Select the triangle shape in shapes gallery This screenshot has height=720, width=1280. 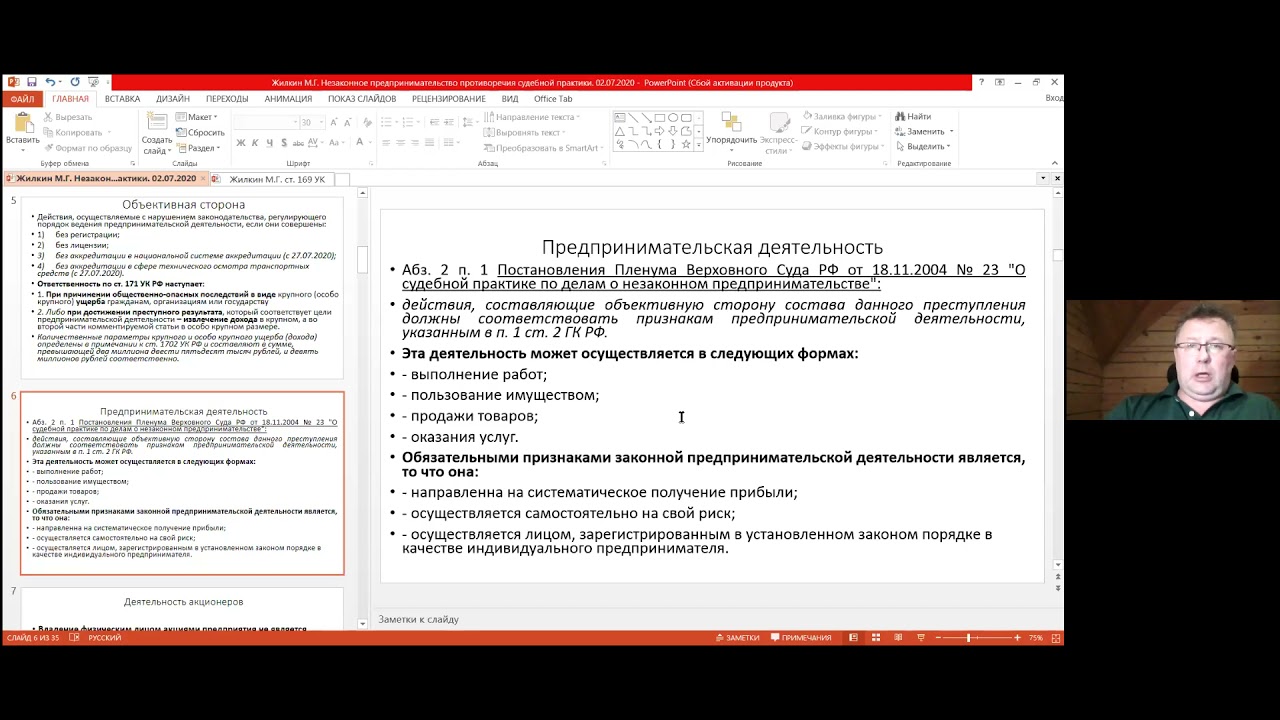(x=620, y=131)
